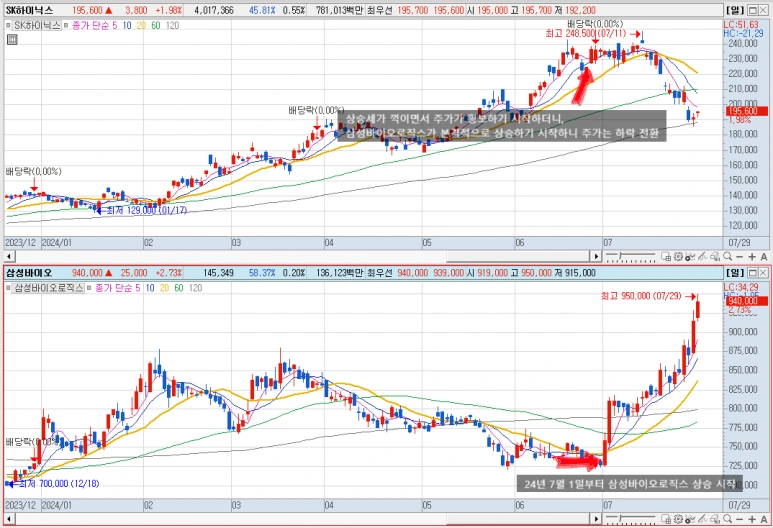Screen dimensions: 773x528
Task: Toggle the small square before 삼성바이오로직스 legend label
Action: (8, 288)
